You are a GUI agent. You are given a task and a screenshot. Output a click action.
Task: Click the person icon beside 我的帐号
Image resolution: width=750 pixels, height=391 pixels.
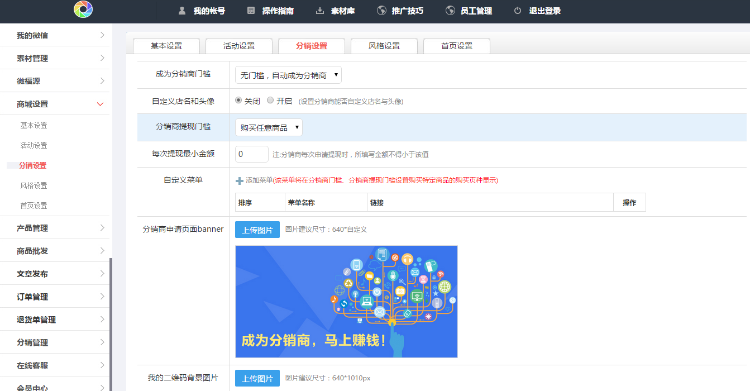[182, 11]
